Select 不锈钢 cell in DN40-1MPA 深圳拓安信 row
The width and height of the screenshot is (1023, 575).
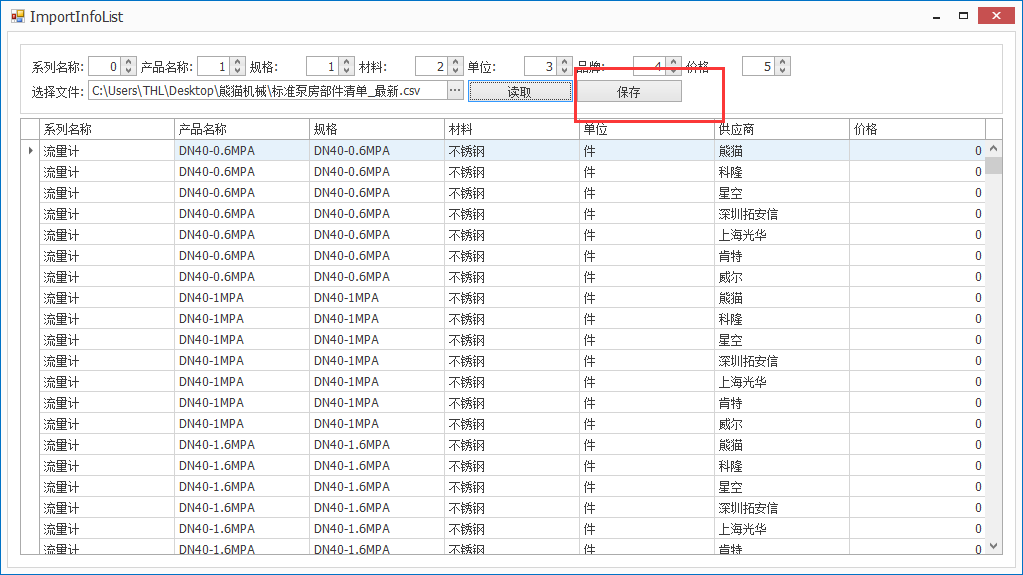(512, 360)
